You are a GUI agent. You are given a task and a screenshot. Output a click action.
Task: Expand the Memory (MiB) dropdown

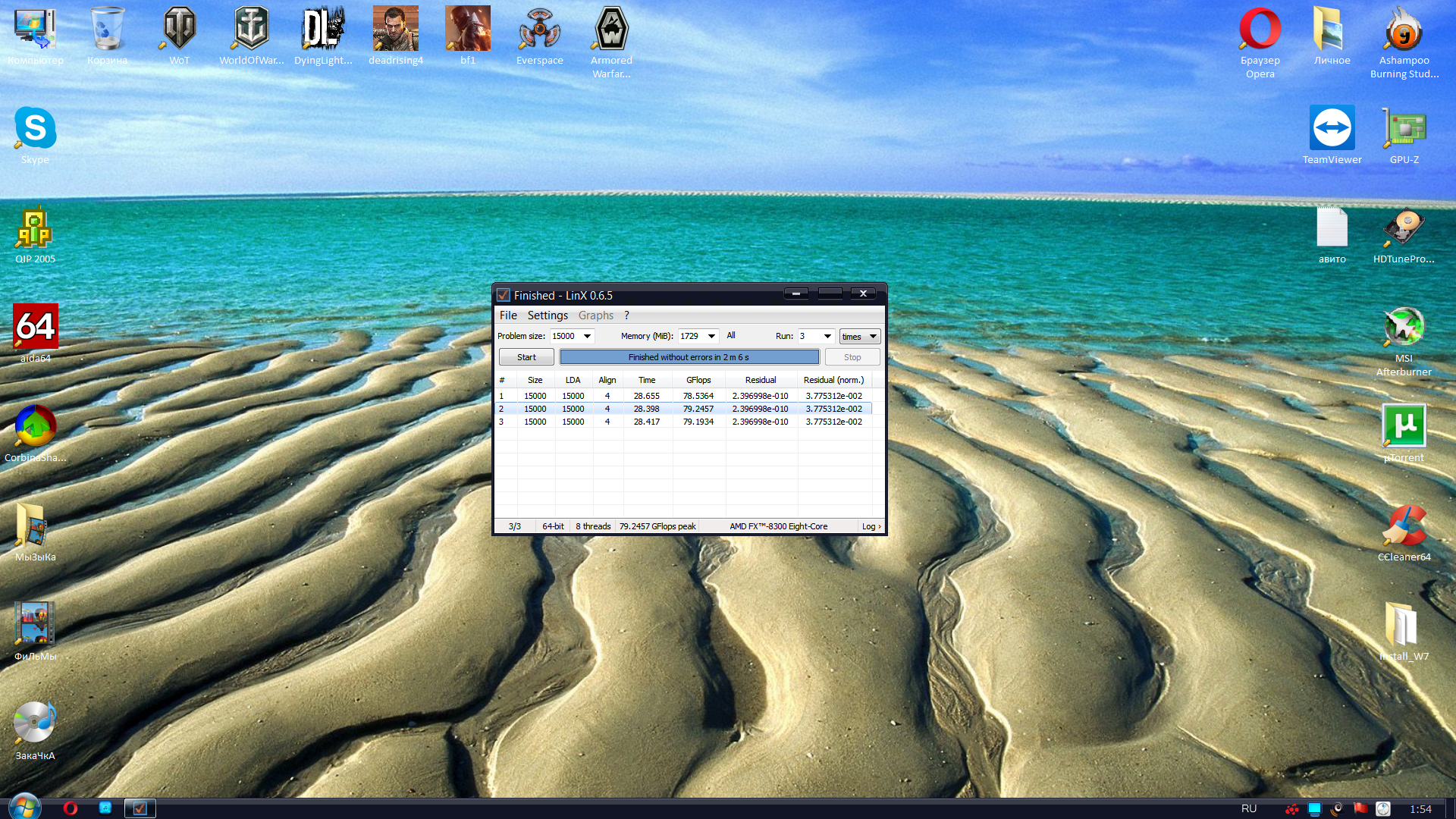pos(711,336)
